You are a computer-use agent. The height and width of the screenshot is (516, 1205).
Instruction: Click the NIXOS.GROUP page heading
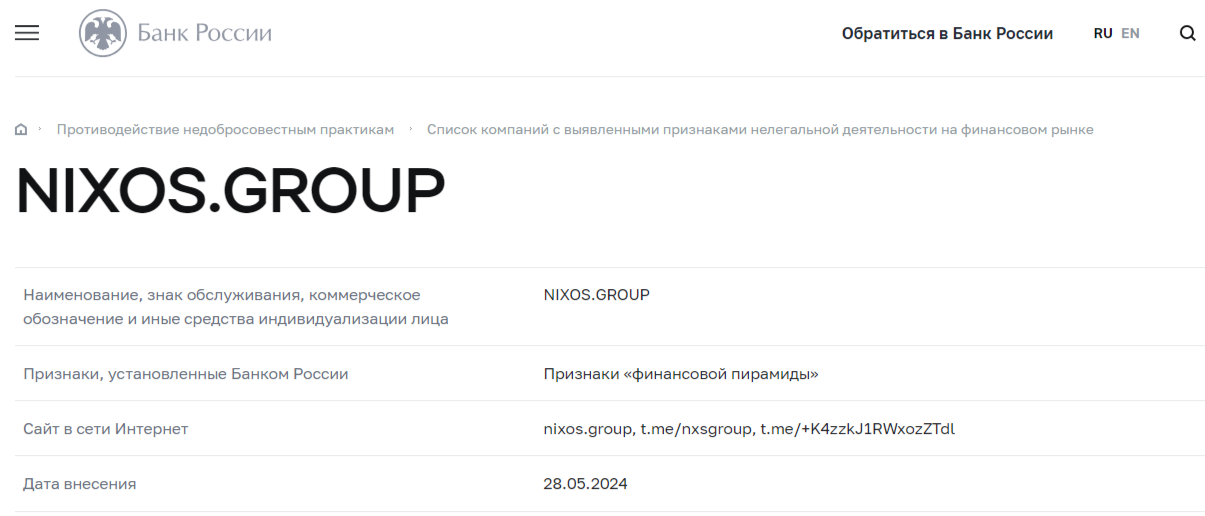[x=230, y=192]
